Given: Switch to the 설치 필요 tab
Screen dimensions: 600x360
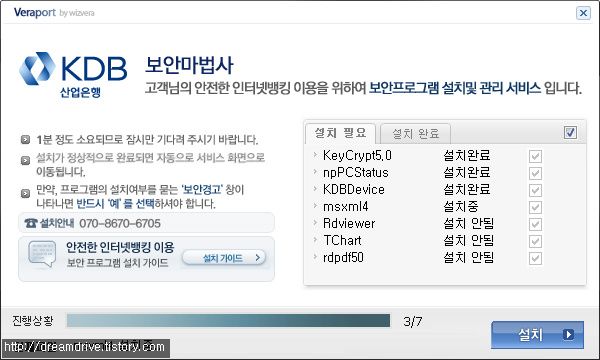Looking at the screenshot, I should point(340,133).
